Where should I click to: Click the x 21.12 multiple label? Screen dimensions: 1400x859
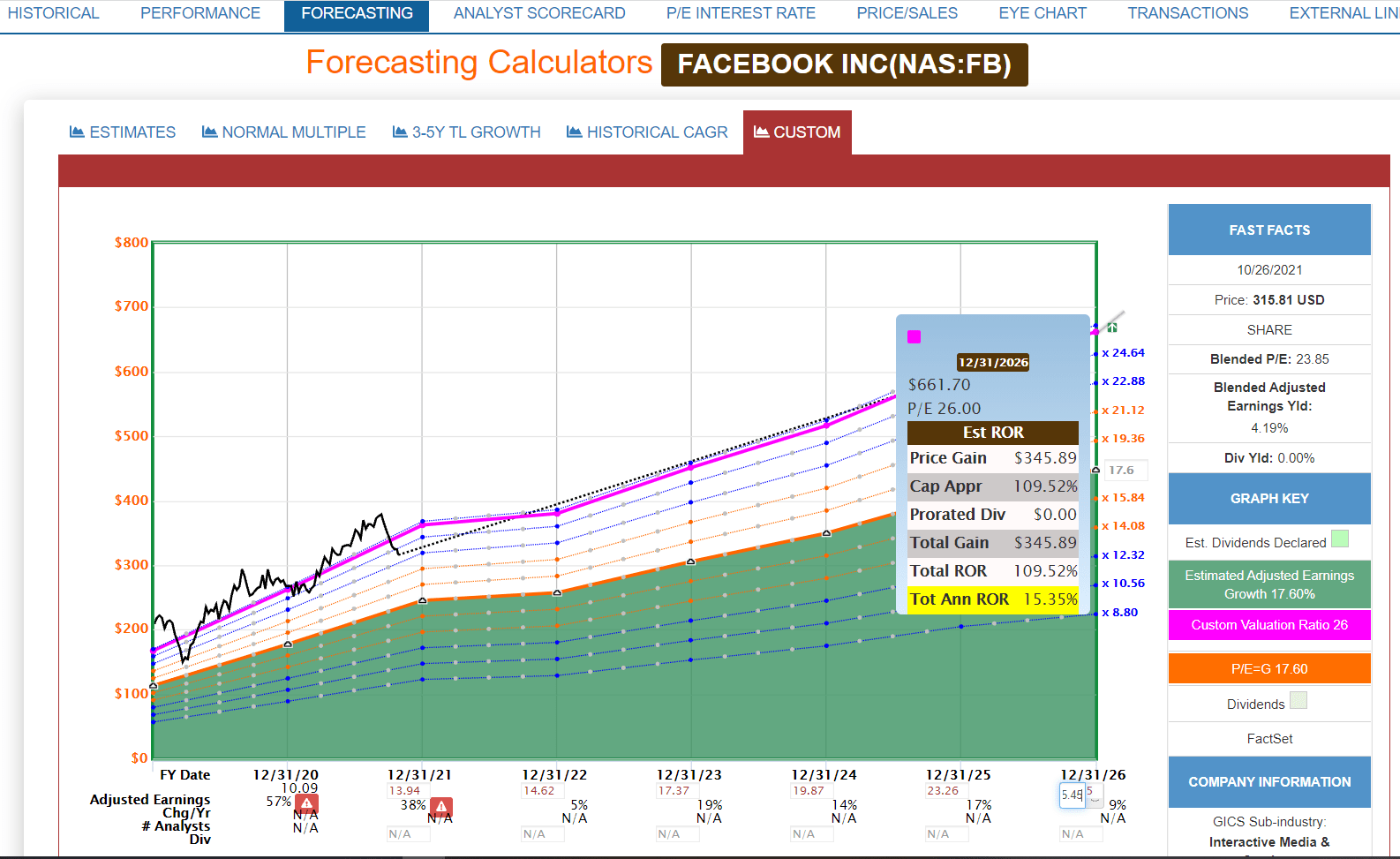[x=1123, y=411]
